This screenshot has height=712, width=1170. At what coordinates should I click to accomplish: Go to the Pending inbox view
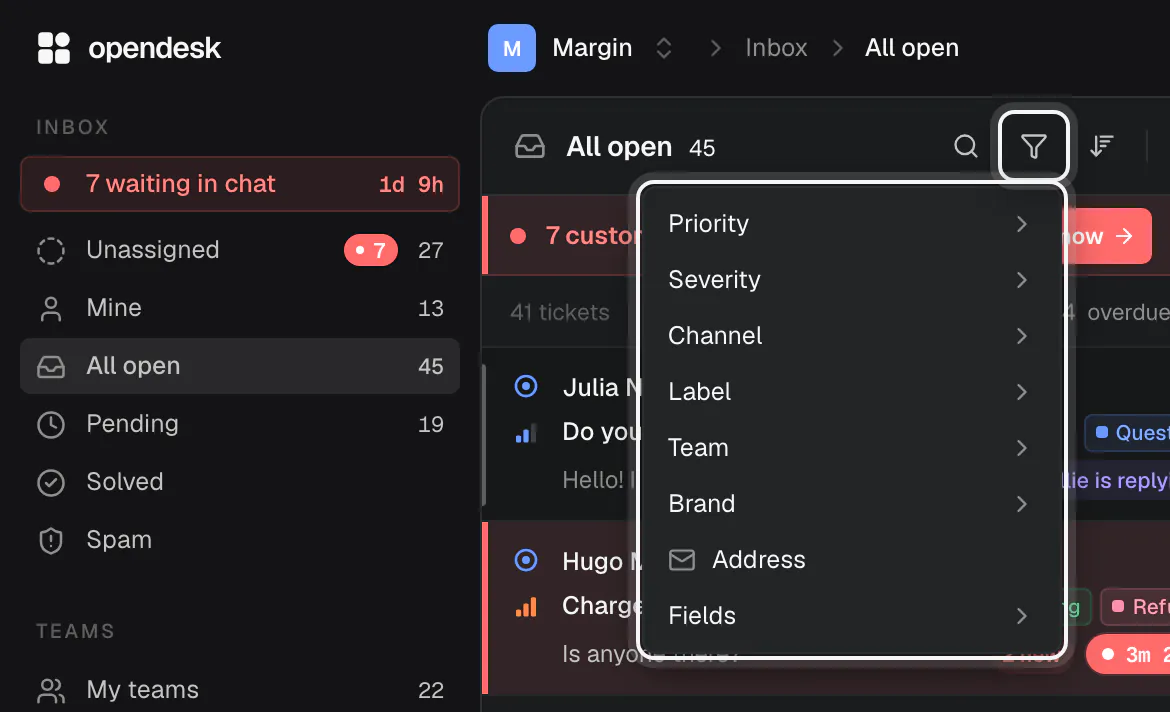240,425
